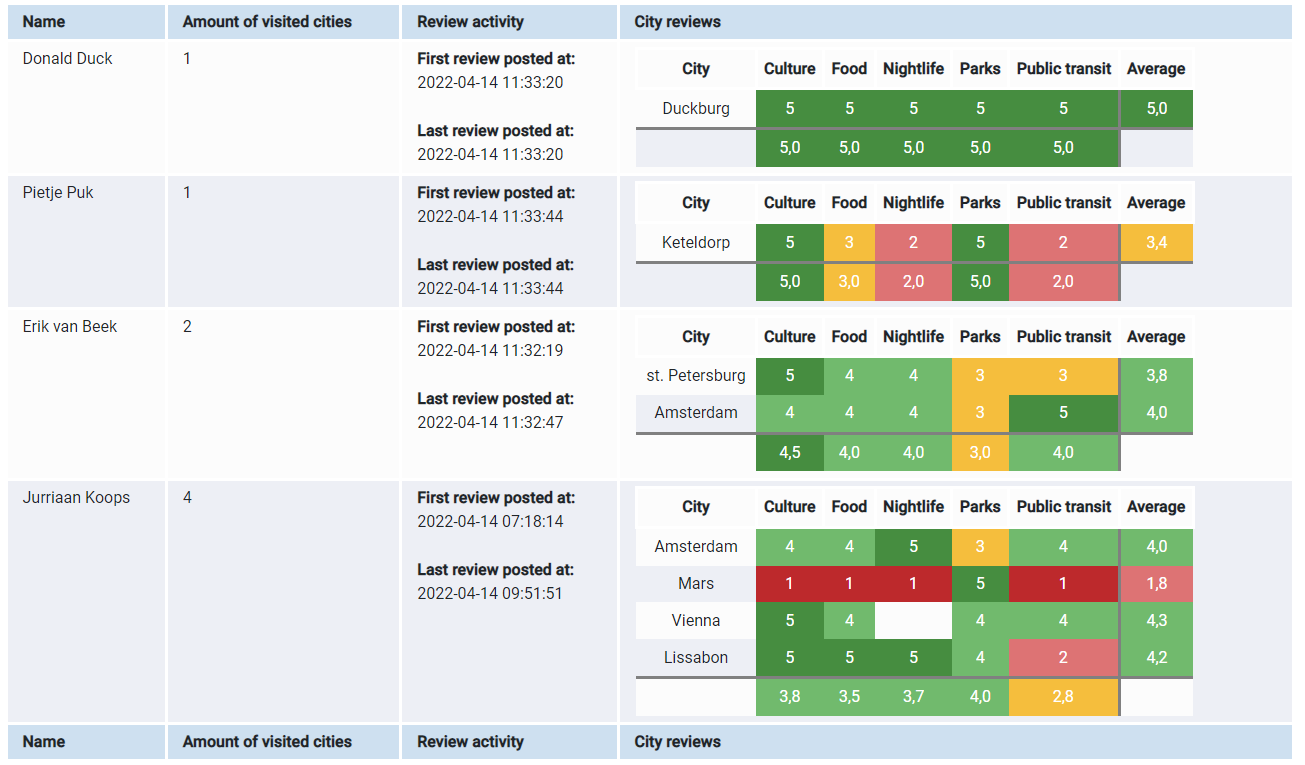Screen dimensions: 1305x765
Task: Click the empty Vienna Nightlife cell
Action: (913, 620)
